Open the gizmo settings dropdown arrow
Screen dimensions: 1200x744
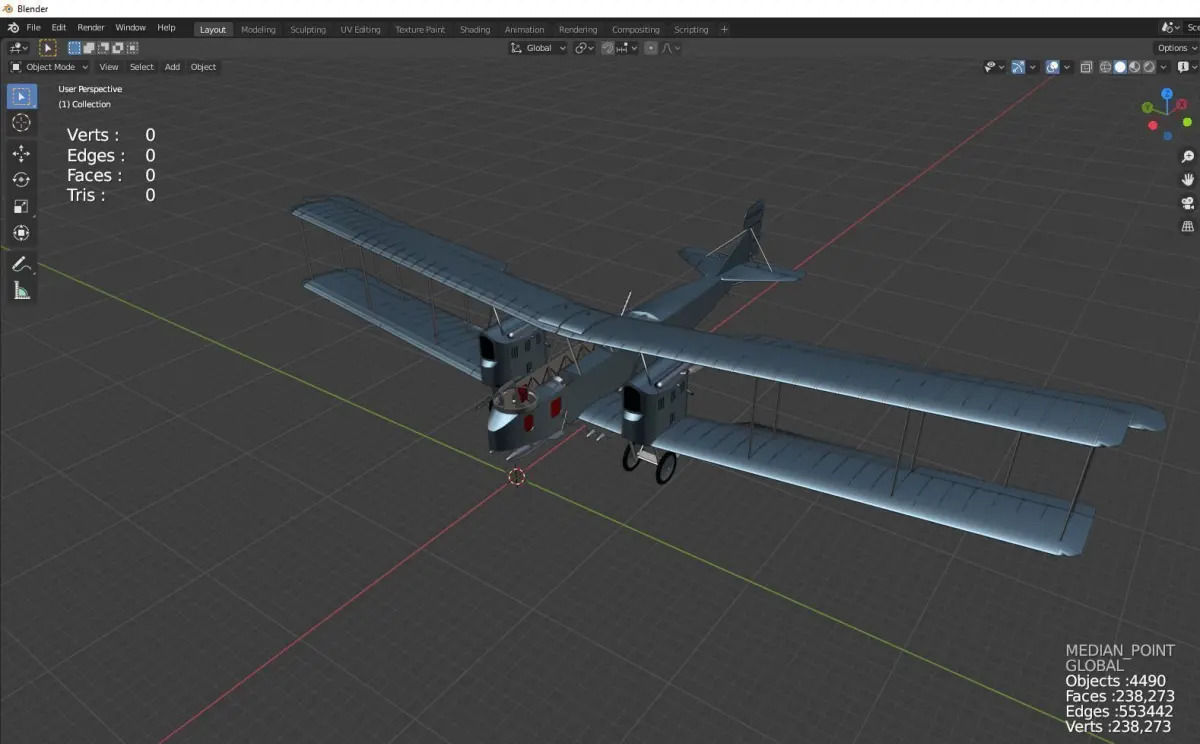click(x=1033, y=67)
